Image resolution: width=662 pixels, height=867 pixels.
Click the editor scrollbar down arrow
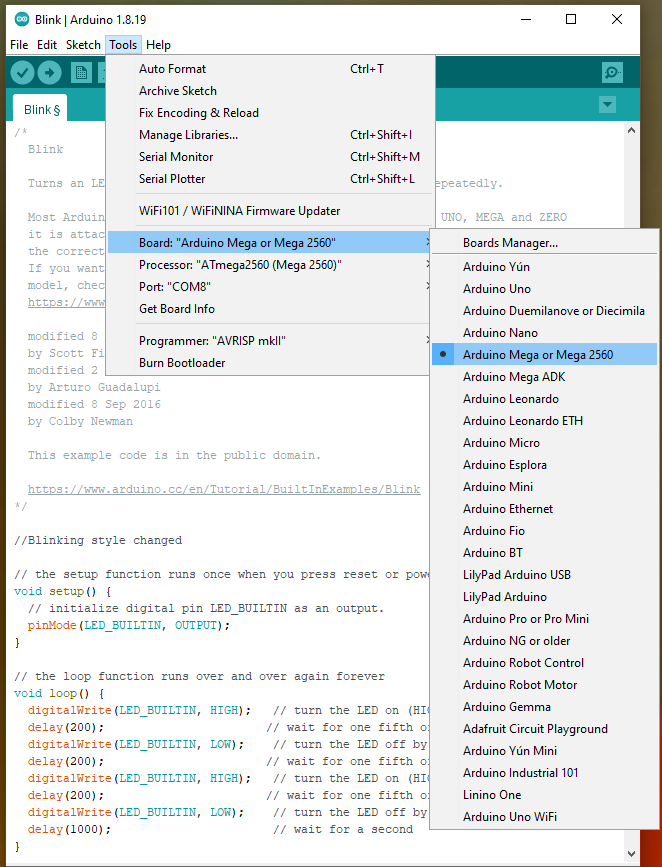pos(631,854)
